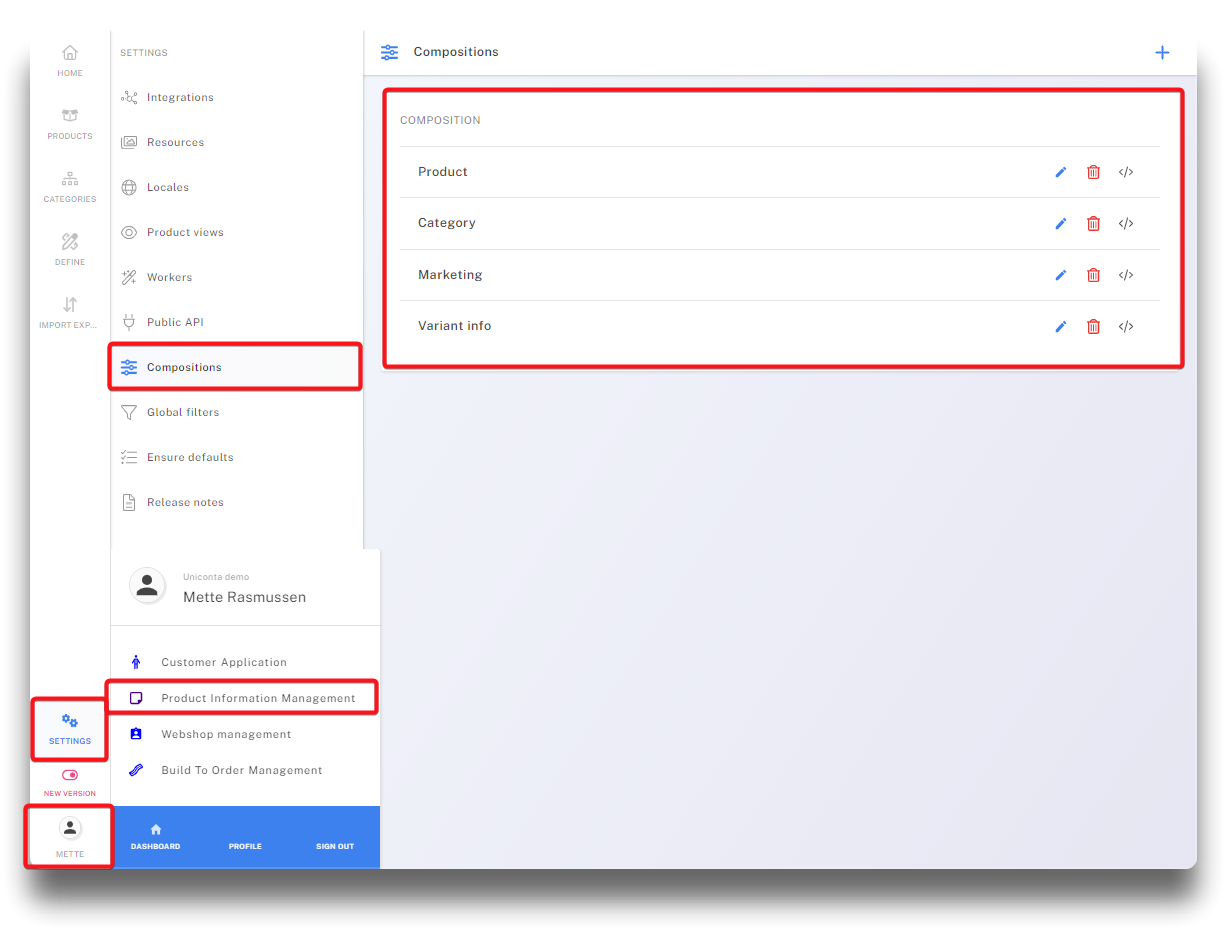This screenshot has width=1227, height=931.
Task: Open the Categories section in sidebar
Action: [x=70, y=186]
